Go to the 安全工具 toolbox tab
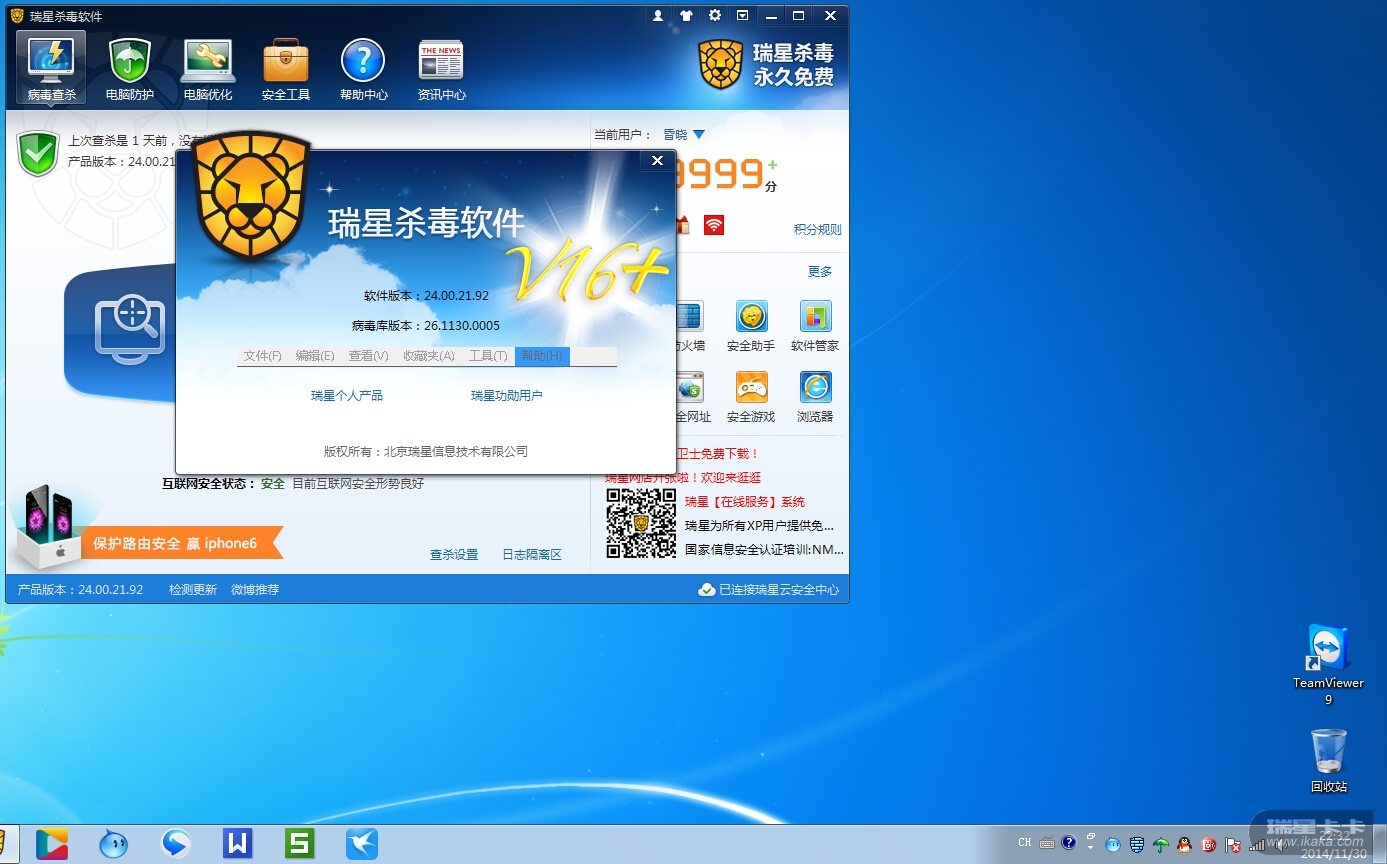Viewport: 1387px width, 864px height. click(x=286, y=68)
